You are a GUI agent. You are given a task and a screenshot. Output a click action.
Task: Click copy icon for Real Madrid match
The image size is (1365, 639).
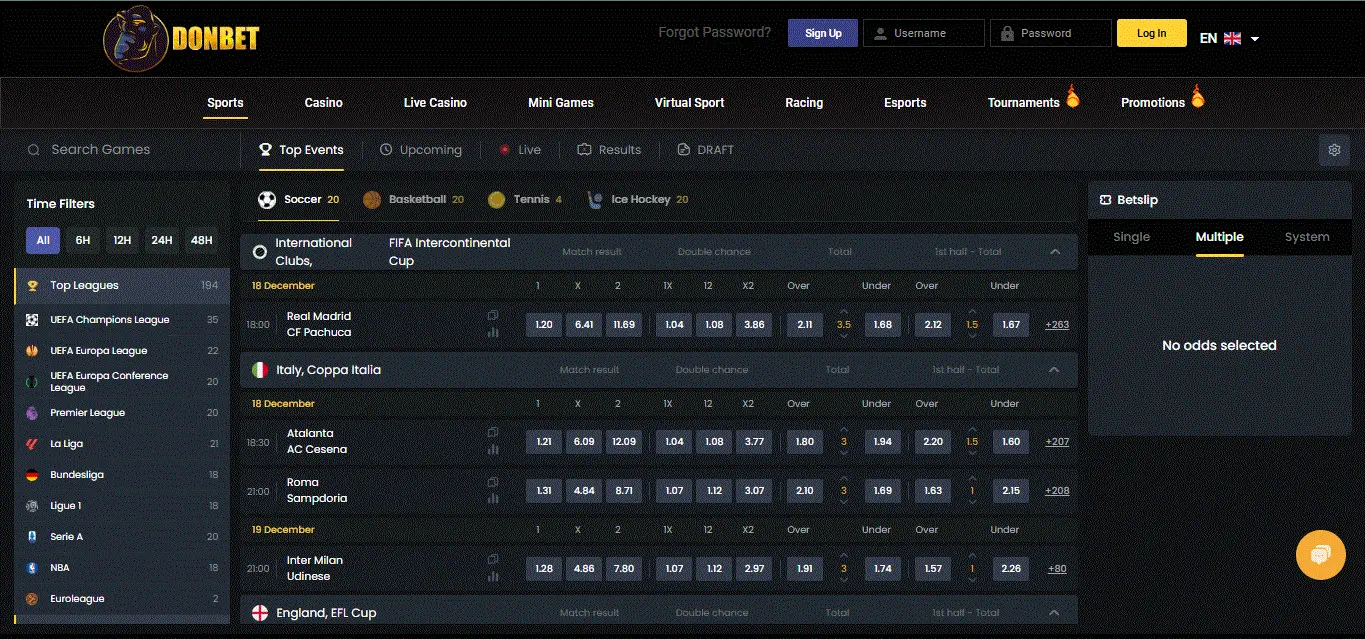pyautogui.click(x=493, y=315)
